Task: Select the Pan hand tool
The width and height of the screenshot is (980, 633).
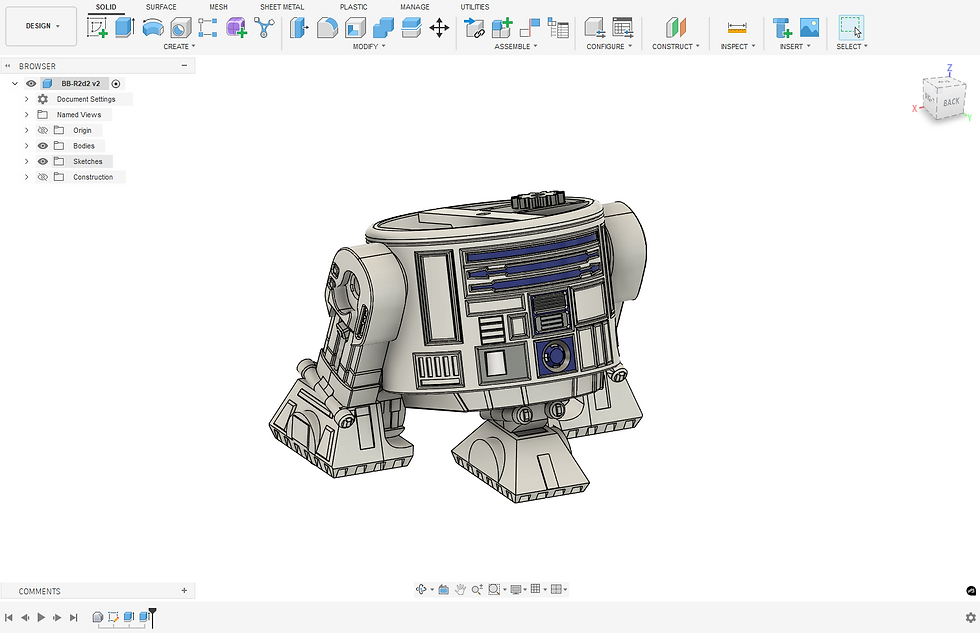Action: 460,590
